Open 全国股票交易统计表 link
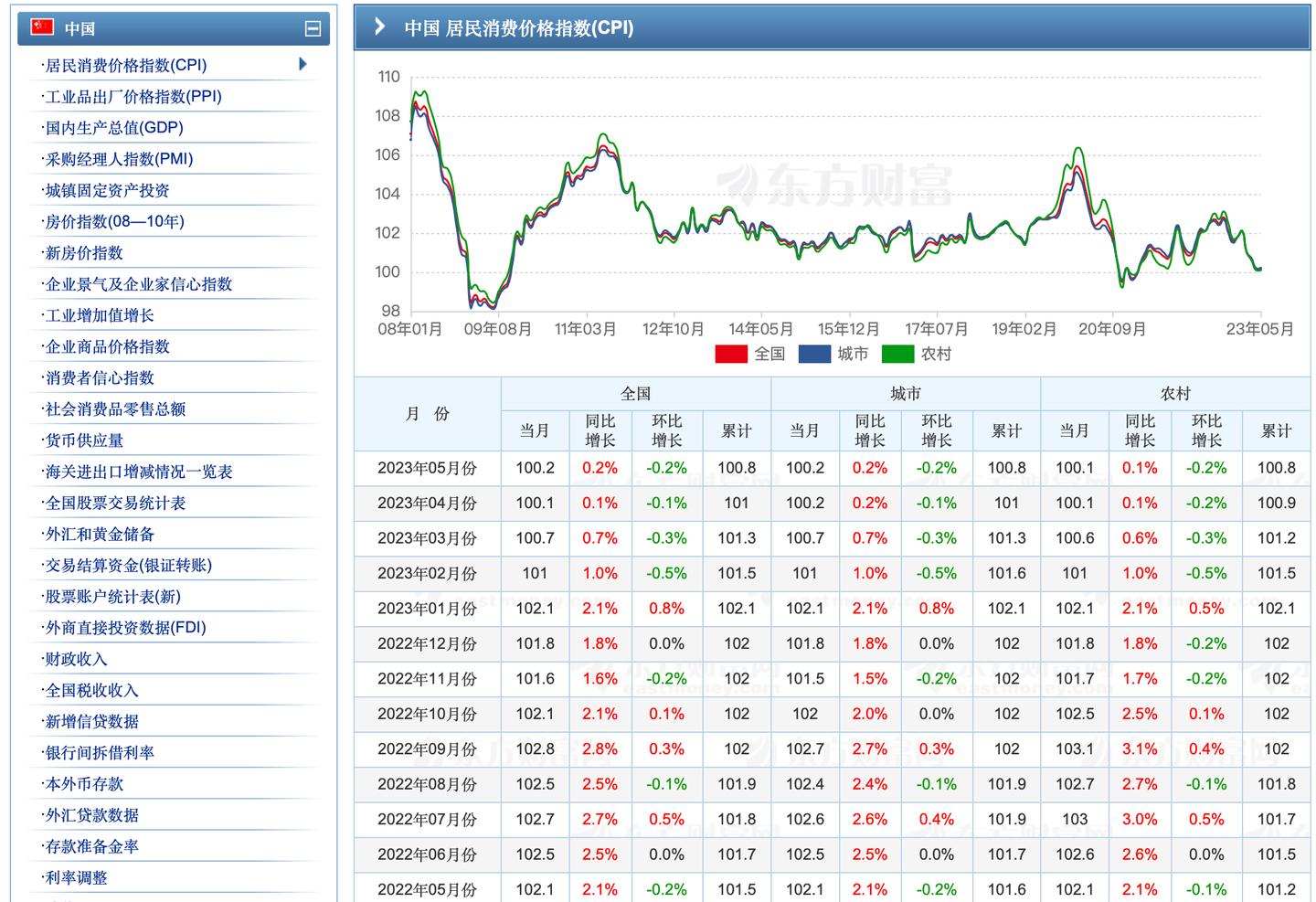This screenshot has width=1316, height=902. (115, 504)
